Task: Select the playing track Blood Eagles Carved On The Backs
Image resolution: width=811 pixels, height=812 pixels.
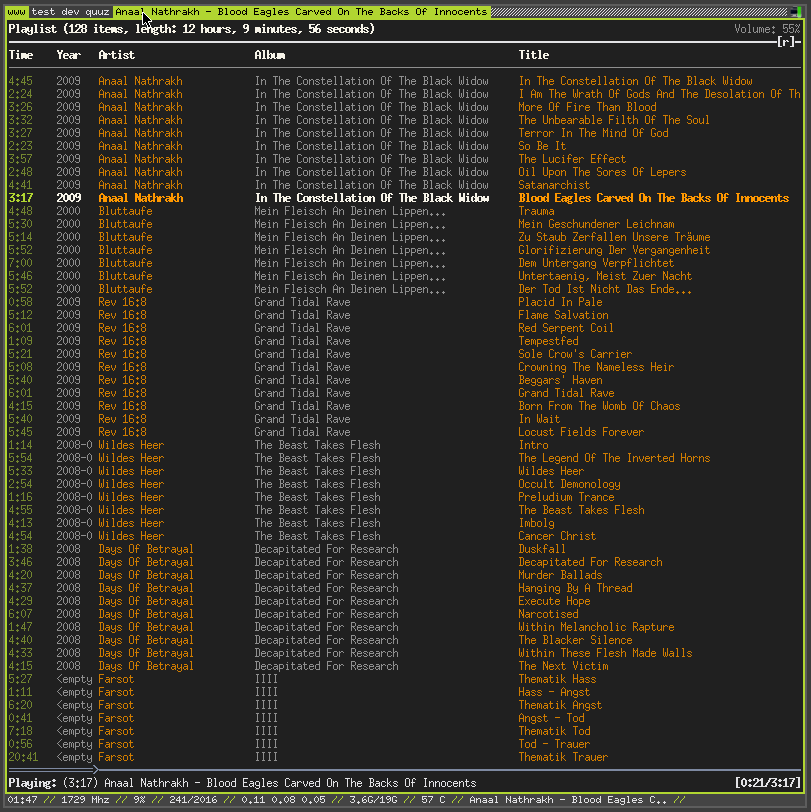Action: coord(654,198)
